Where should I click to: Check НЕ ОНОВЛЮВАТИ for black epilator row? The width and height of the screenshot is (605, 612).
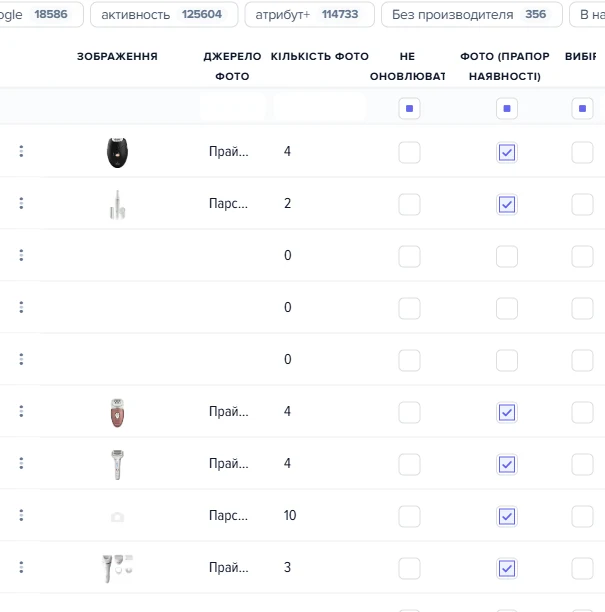(409, 152)
